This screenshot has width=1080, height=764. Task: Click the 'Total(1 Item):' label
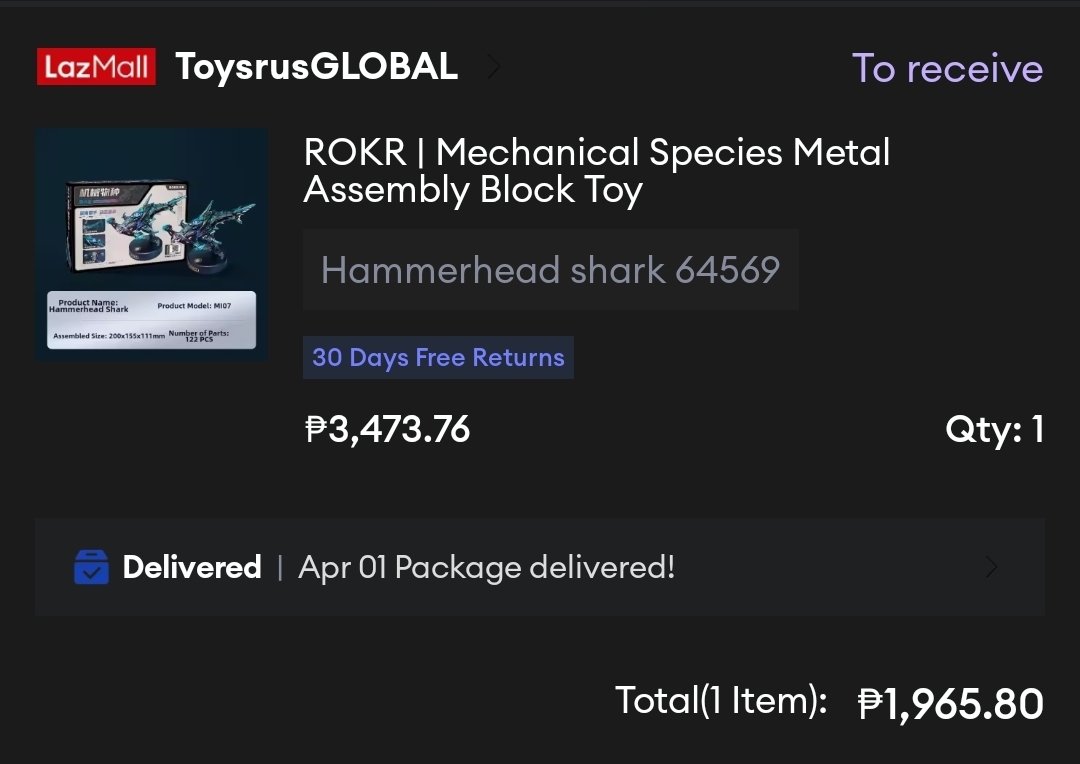720,701
